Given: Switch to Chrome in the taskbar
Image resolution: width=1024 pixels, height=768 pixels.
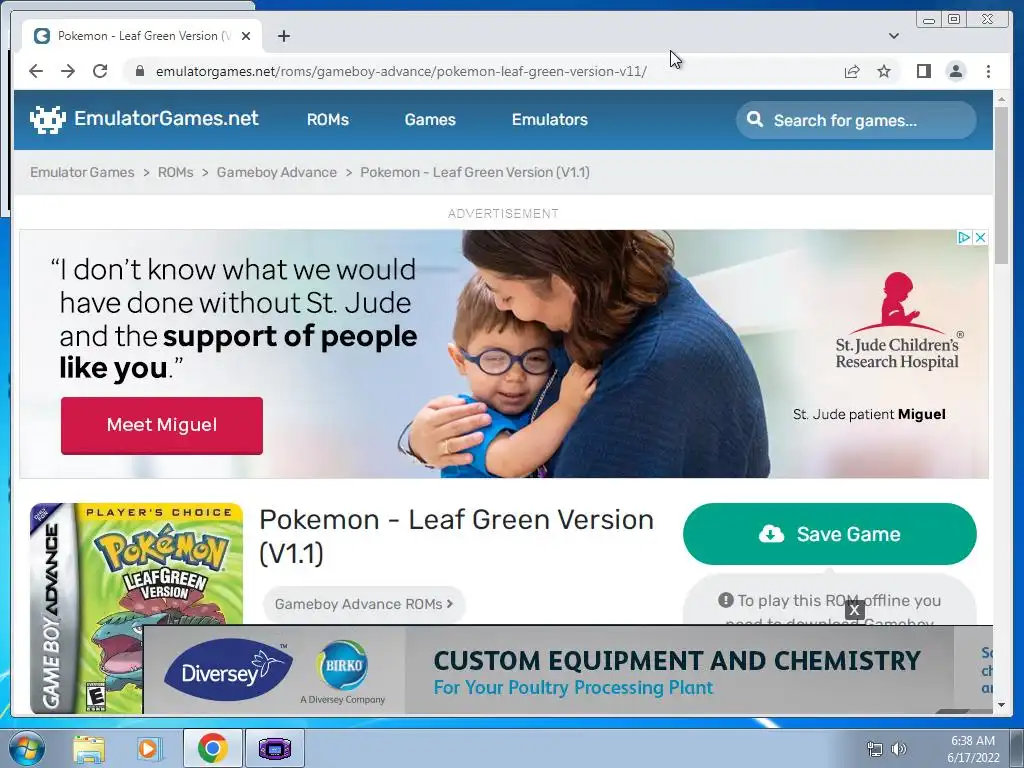Looking at the screenshot, I should click(x=213, y=748).
